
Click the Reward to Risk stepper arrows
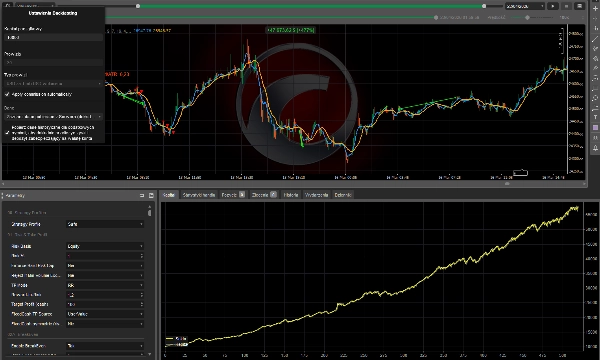142,295
